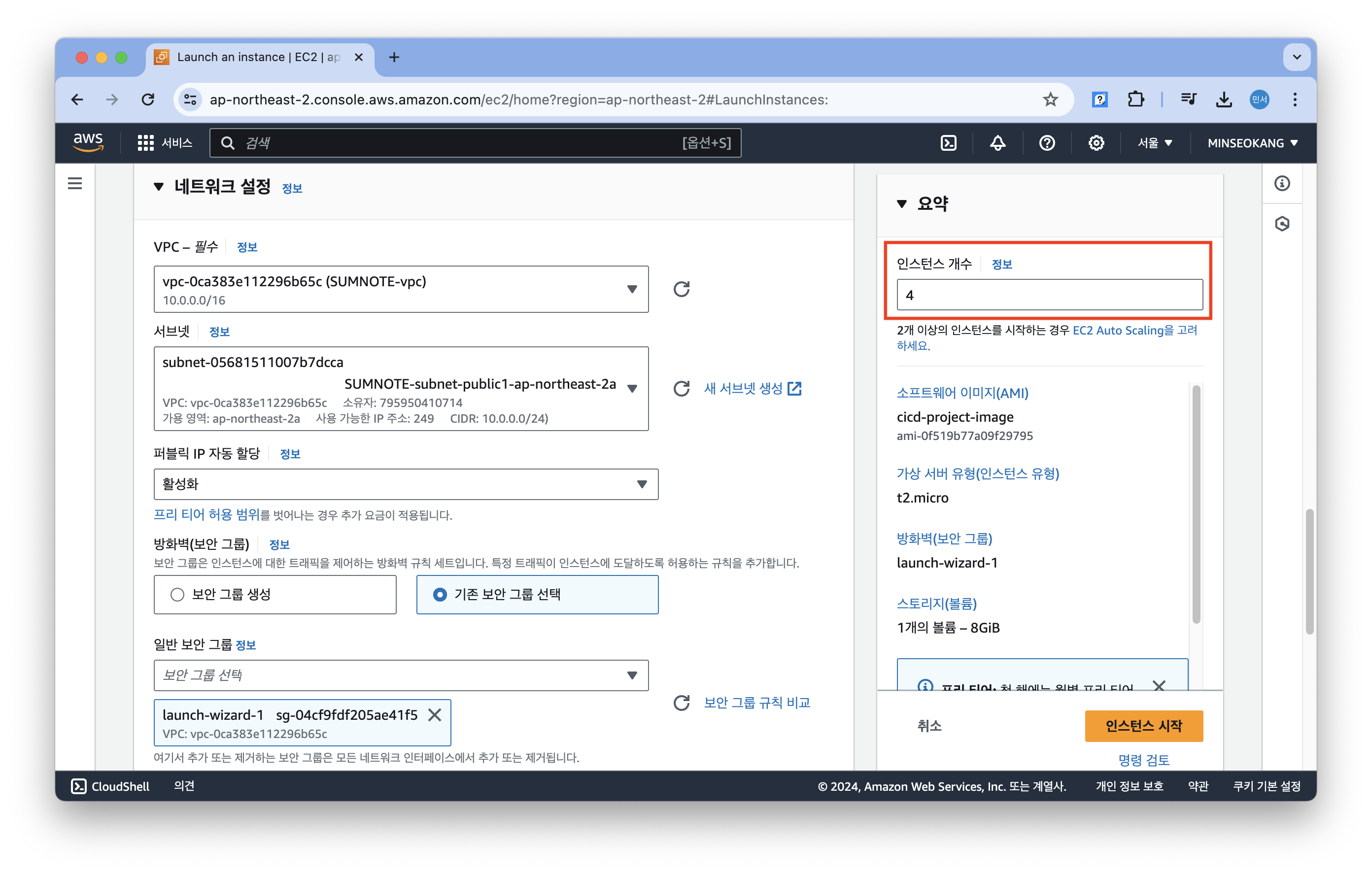1372x874 pixels.
Task: Refresh the security group list
Action: click(682, 703)
